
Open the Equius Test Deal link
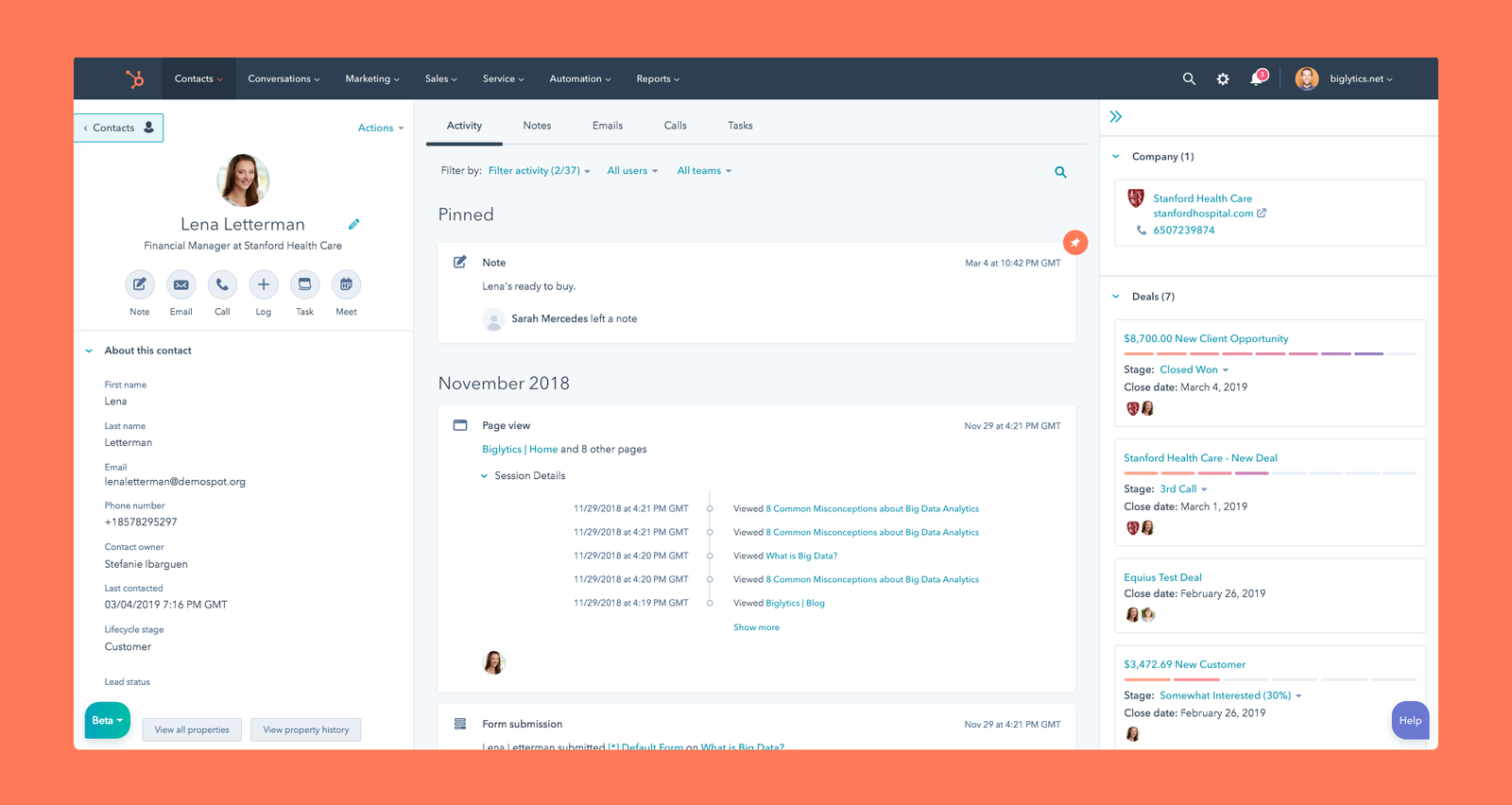click(x=1162, y=577)
